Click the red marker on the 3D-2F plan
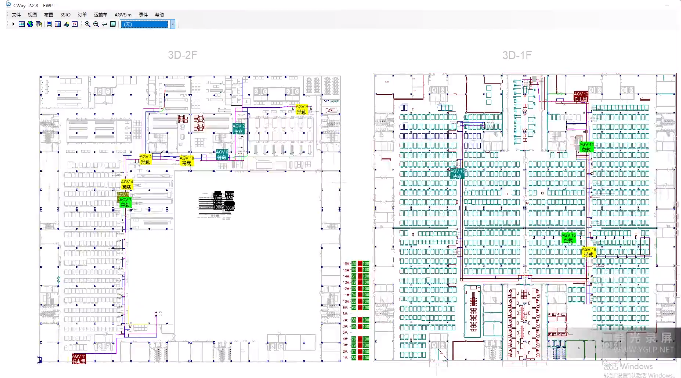Viewport: 681px width, 378px height. click(79, 358)
